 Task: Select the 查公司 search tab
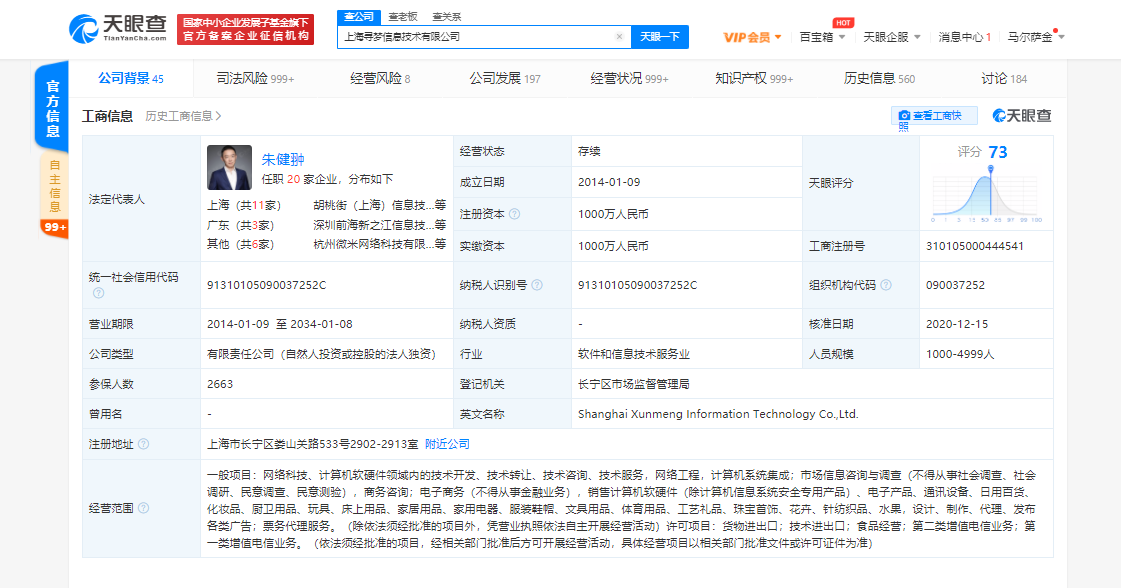tap(359, 16)
